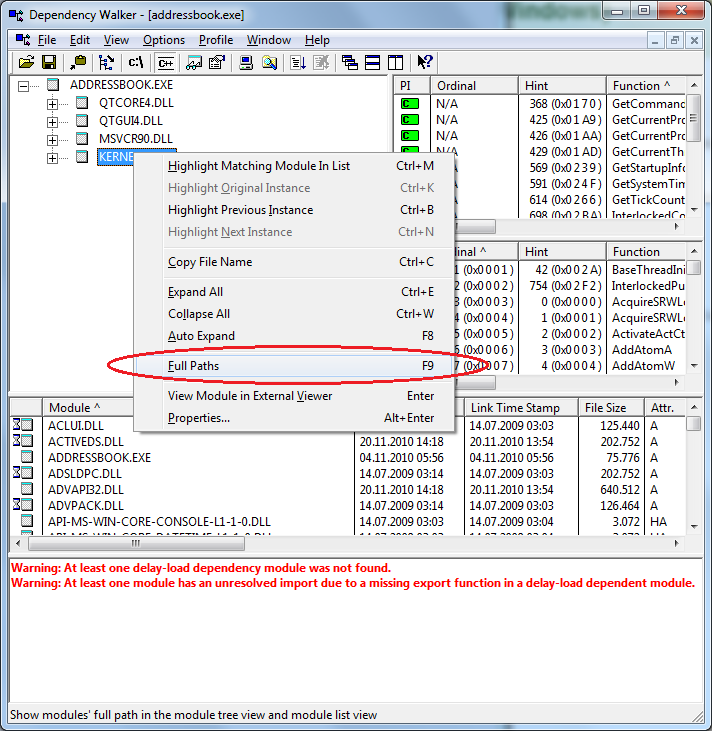Click the Configure Module Search Order icon

click(x=268, y=63)
